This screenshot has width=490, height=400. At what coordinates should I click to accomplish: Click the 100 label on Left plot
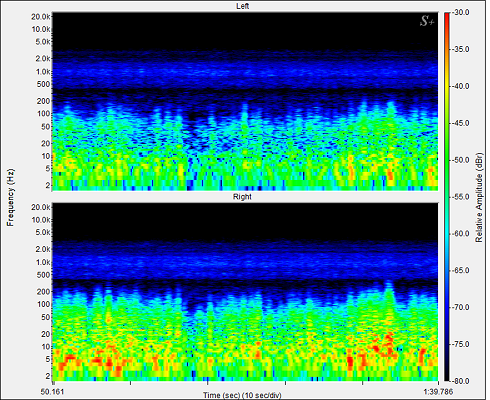coord(44,114)
